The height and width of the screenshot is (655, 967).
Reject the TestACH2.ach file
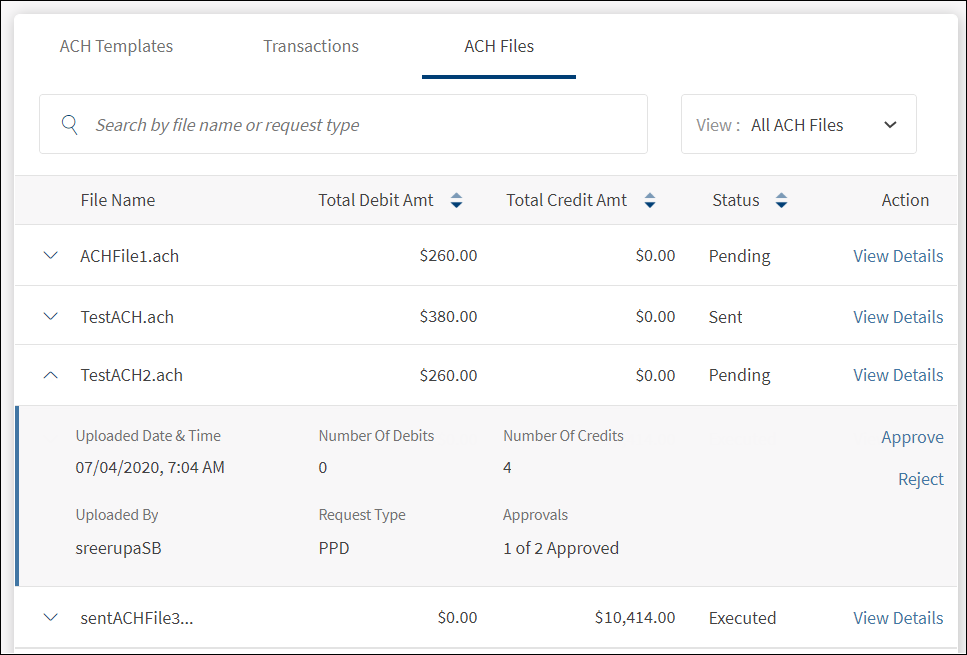click(920, 479)
